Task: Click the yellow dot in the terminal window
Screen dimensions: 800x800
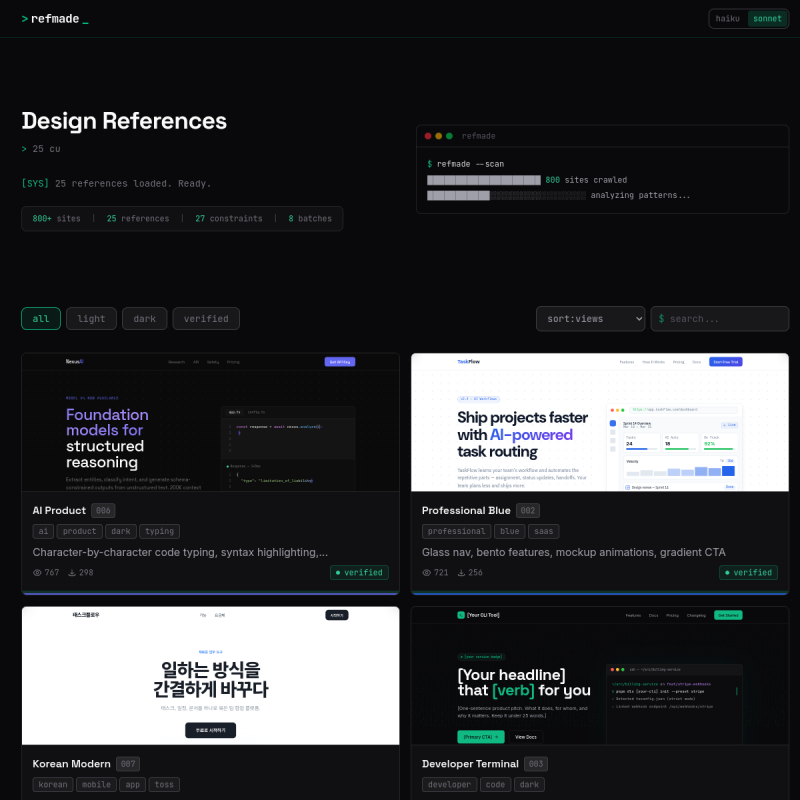Action: point(439,136)
